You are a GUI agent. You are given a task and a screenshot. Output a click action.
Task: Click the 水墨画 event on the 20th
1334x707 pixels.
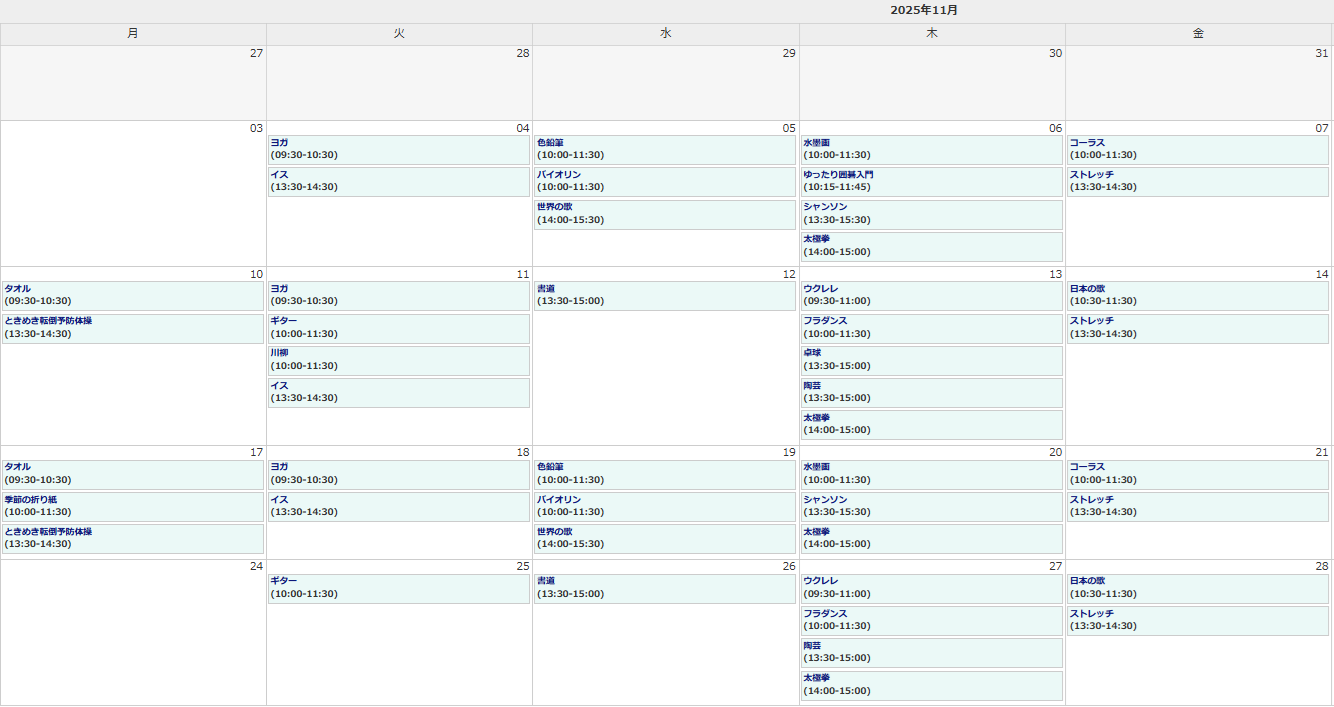(x=931, y=474)
